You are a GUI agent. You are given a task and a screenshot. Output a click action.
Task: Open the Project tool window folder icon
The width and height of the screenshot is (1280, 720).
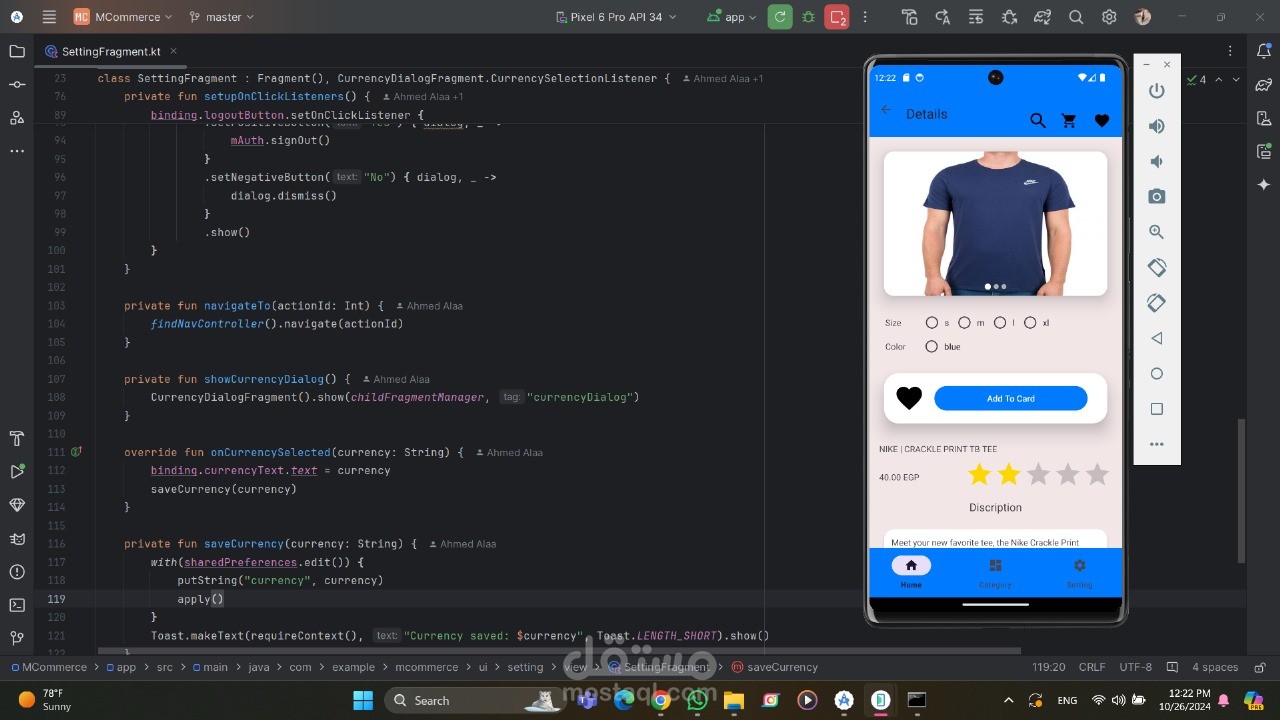coord(17,51)
